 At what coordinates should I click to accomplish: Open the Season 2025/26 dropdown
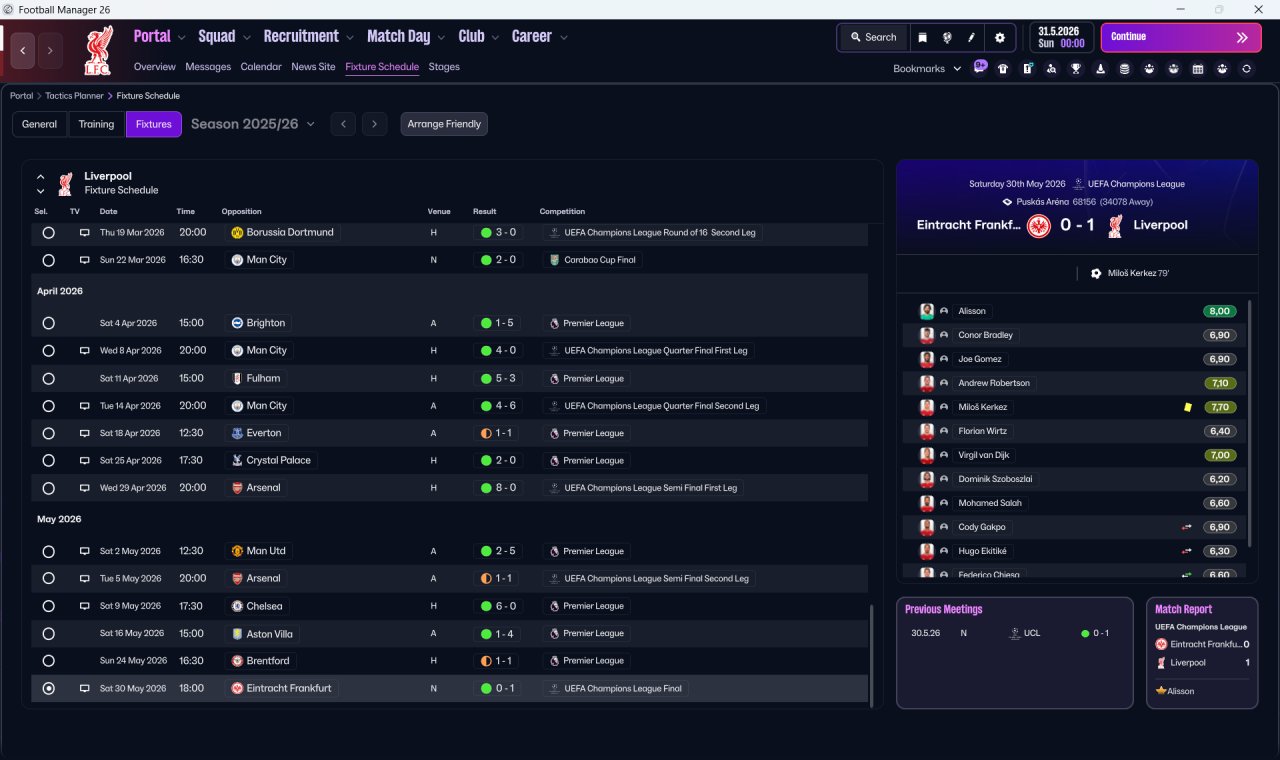tap(253, 124)
